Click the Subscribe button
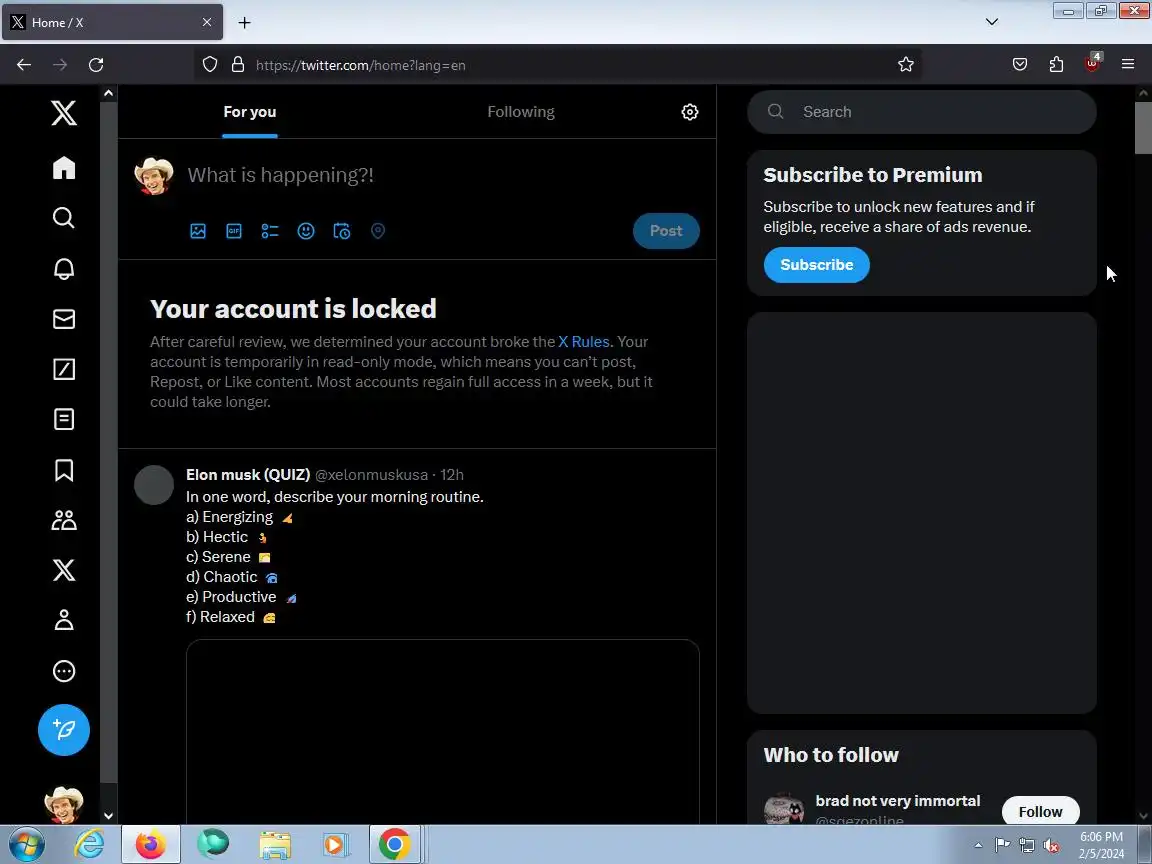The width and height of the screenshot is (1152, 864). (x=816, y=264)
